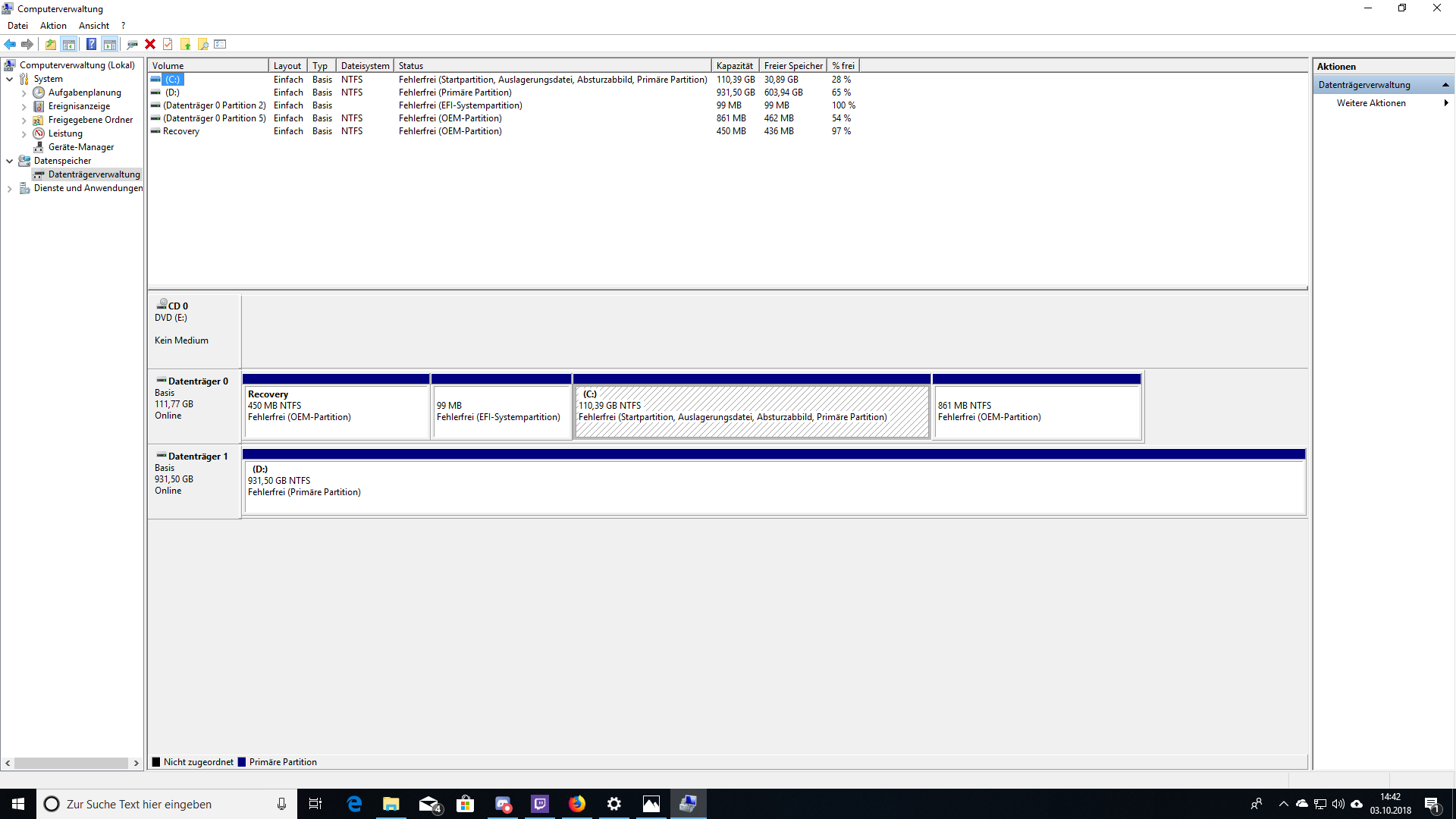
Task: Collapse the Datenspeicher tree node
Action: tap(9, 161)
